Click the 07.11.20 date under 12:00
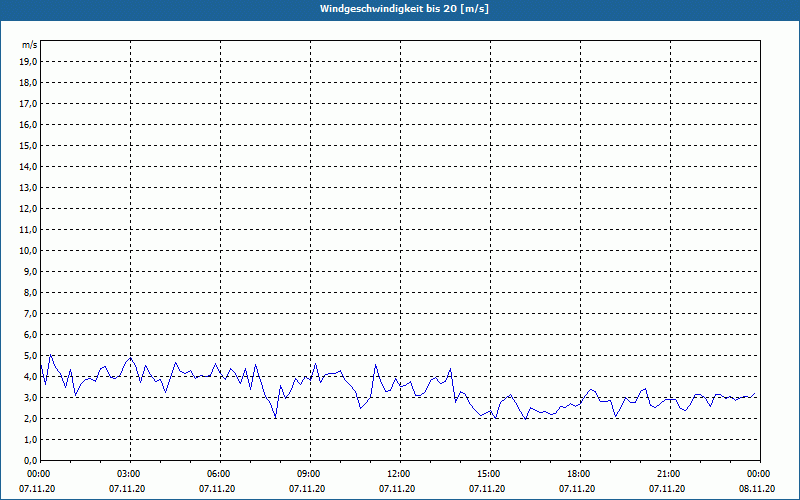800x500 pixels. pos(397,489)
